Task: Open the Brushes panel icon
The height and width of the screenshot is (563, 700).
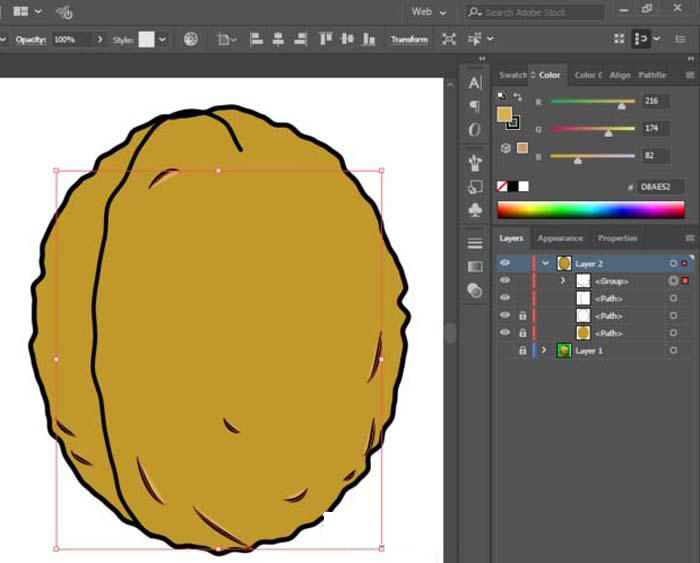Action: pyautogui.click(x=475, y=163)
